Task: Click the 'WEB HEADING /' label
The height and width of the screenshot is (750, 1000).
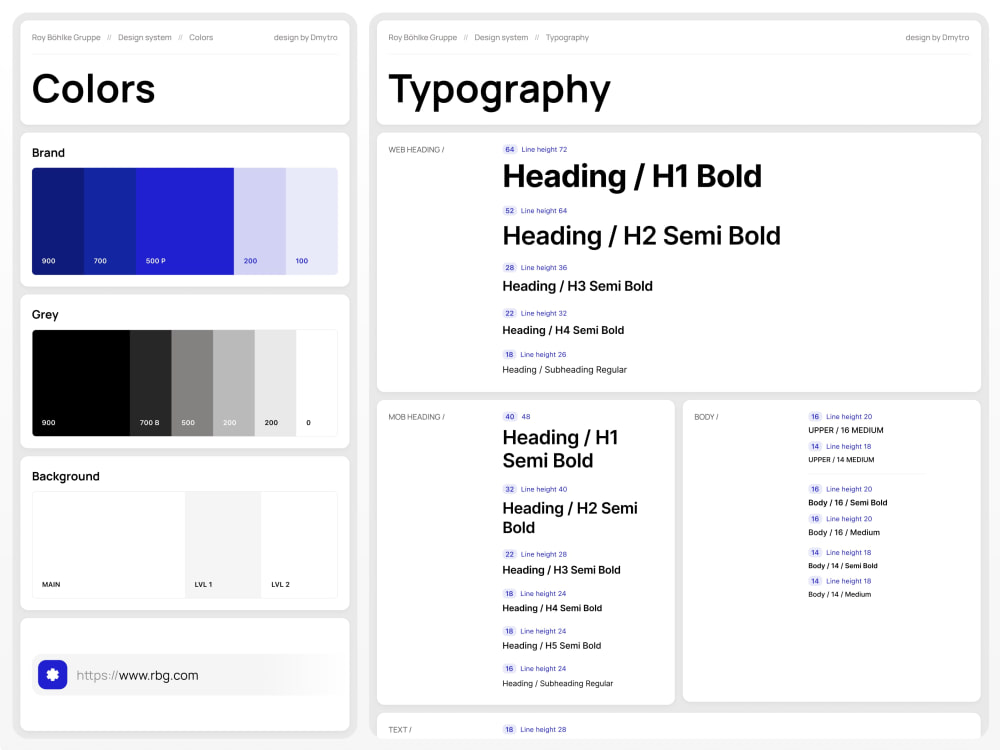Action: [416, 150]
